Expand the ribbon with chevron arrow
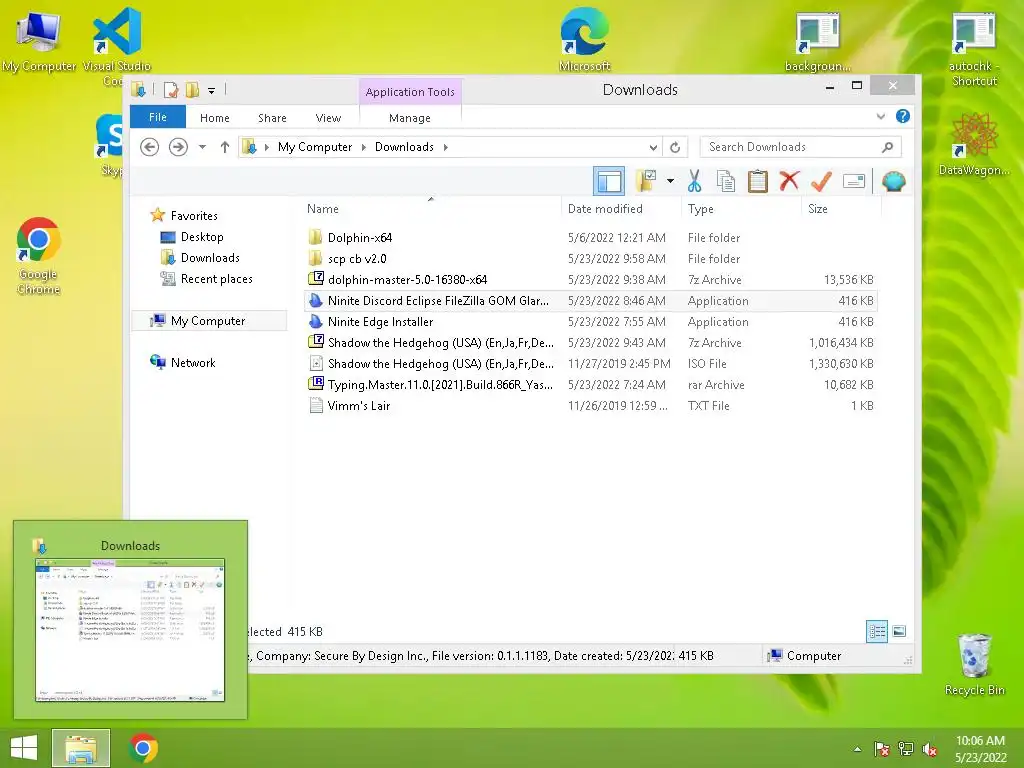Viewport: 1024px width, 768px height. (880, 116)
